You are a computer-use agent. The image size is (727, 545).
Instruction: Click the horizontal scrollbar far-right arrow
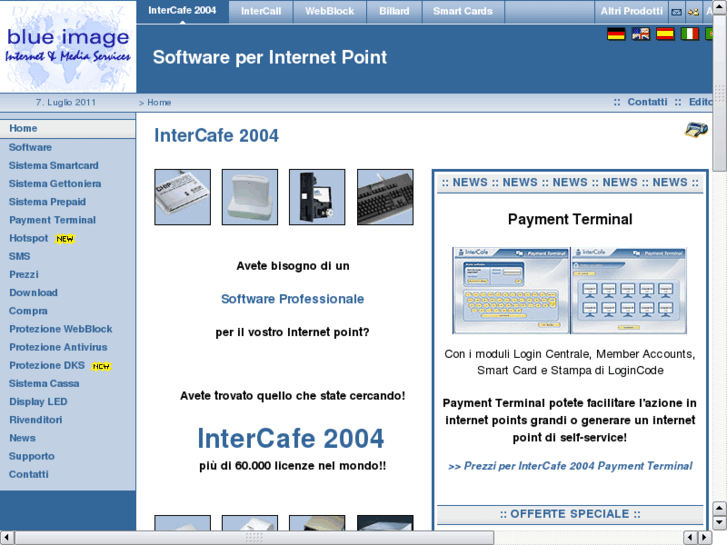(x=705, y=538)
